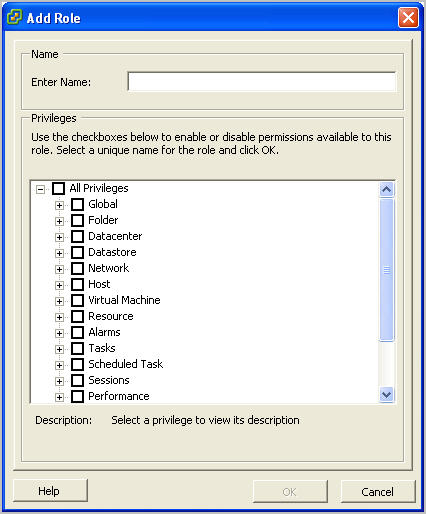
Task: Expand the Network privileges node
Action: [x=59, y=269]
